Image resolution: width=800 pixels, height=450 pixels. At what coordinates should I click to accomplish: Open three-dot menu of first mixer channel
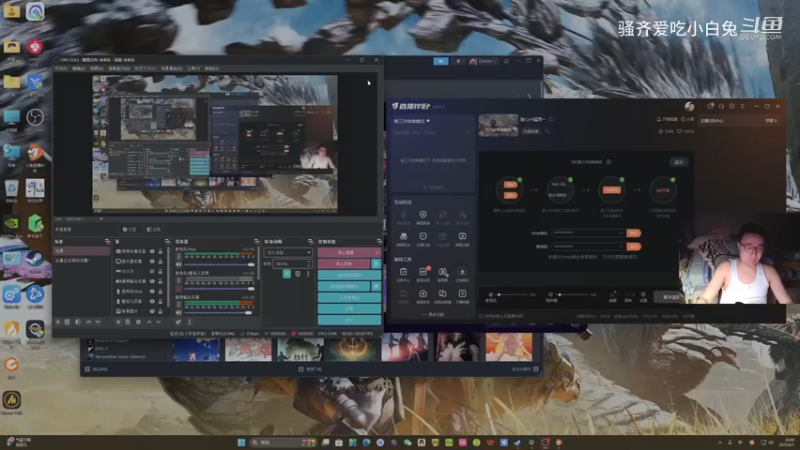pos(179,256)
